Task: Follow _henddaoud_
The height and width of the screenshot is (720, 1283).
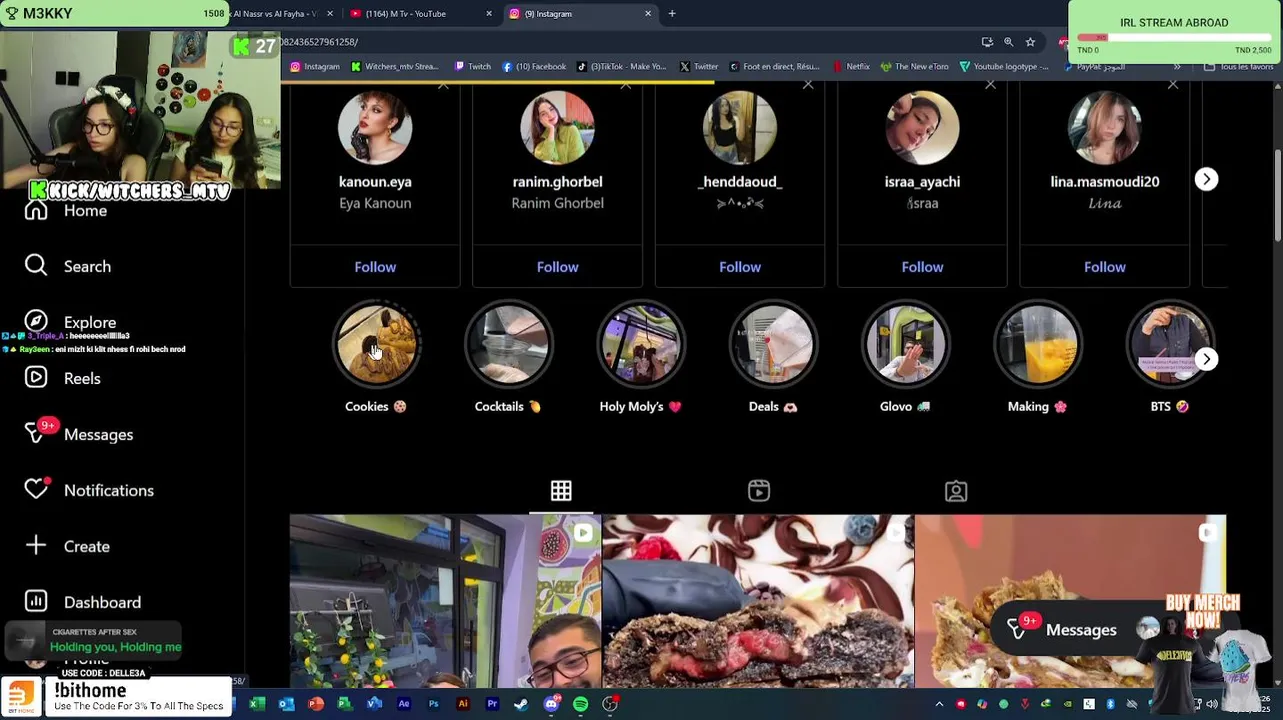Action: pos(740,267)
